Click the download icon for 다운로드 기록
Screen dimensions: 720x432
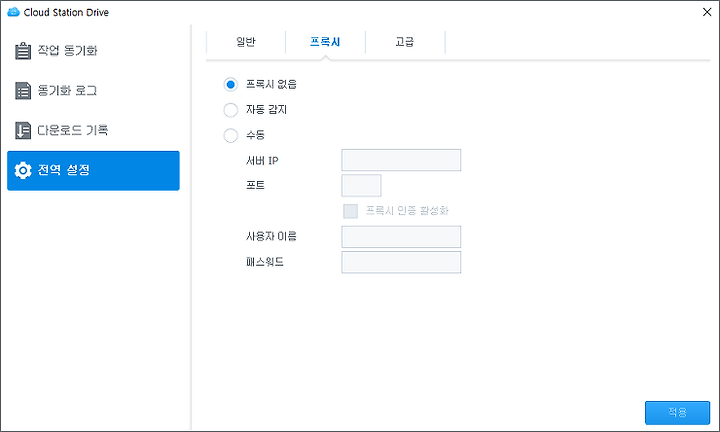click(x=23, y=131)
